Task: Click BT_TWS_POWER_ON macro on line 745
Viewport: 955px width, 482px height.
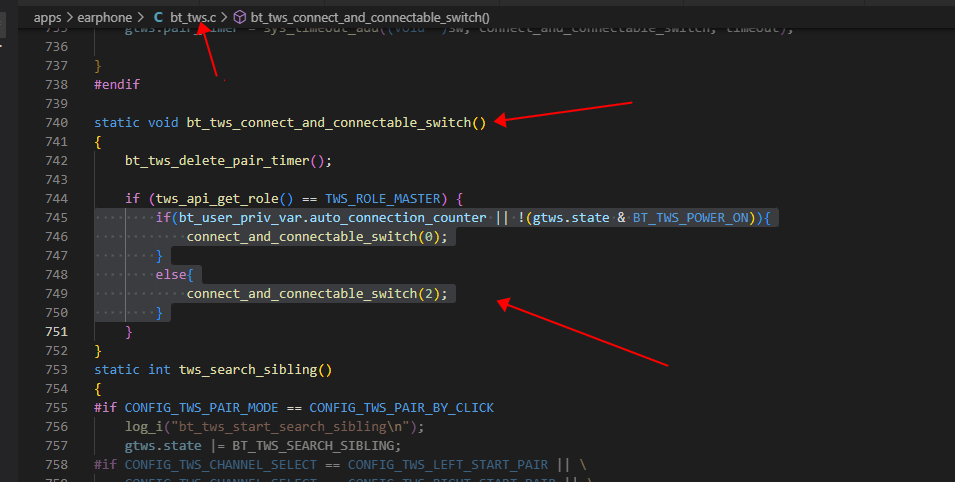Action: pos(691,218)
